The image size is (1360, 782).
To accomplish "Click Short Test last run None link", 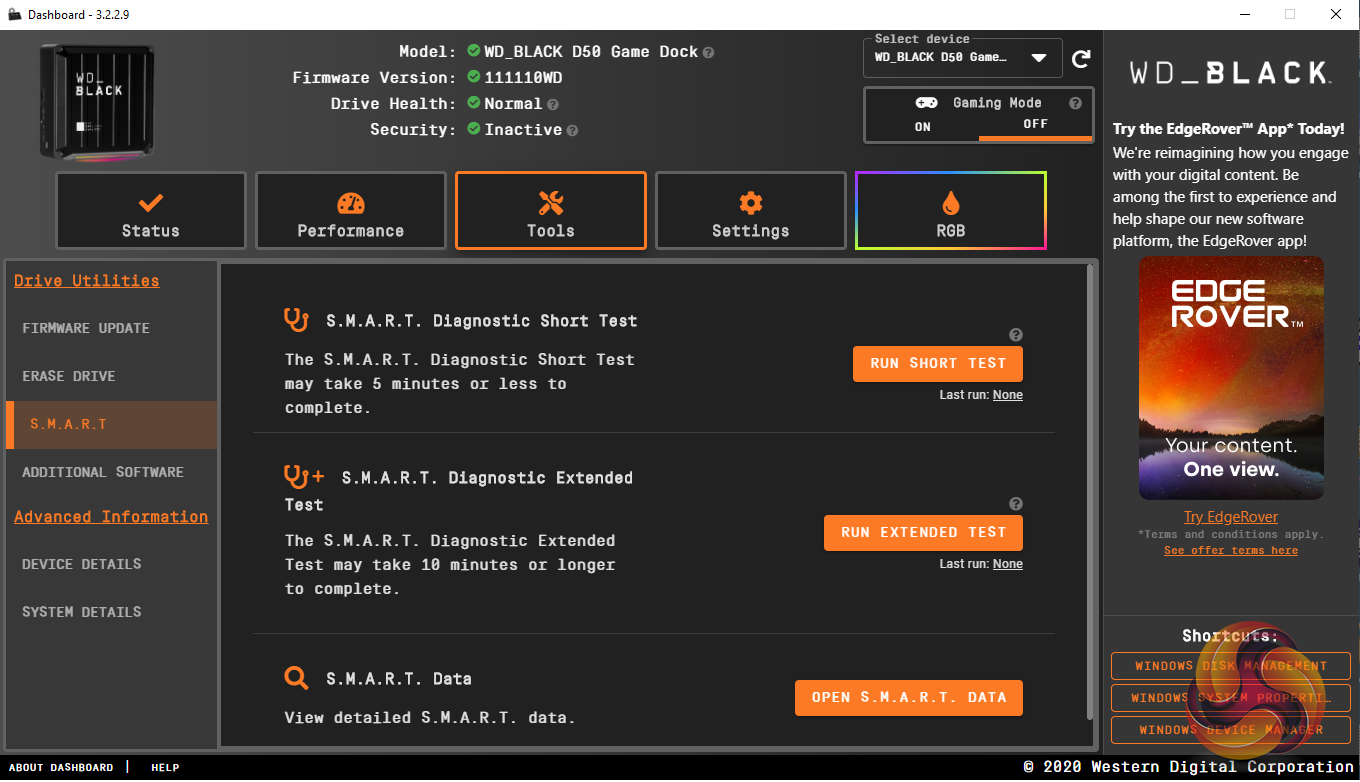I will (1007, 395).
